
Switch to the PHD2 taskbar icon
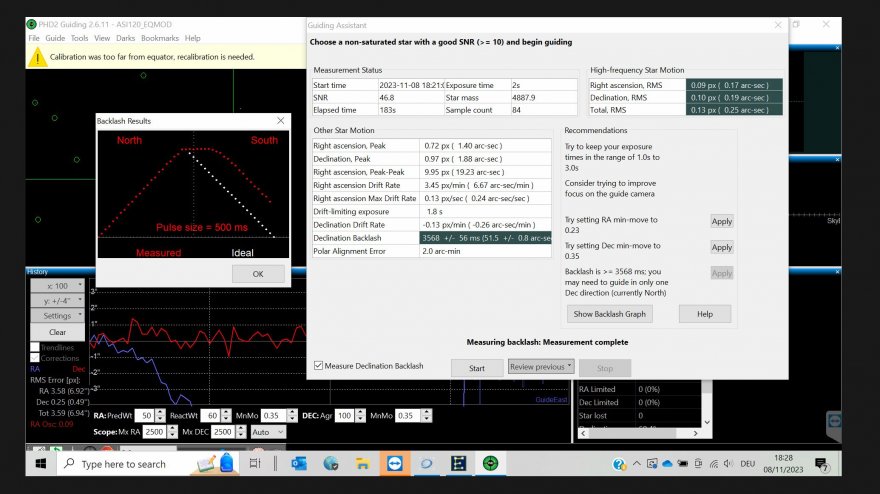[x=491, y=464]
